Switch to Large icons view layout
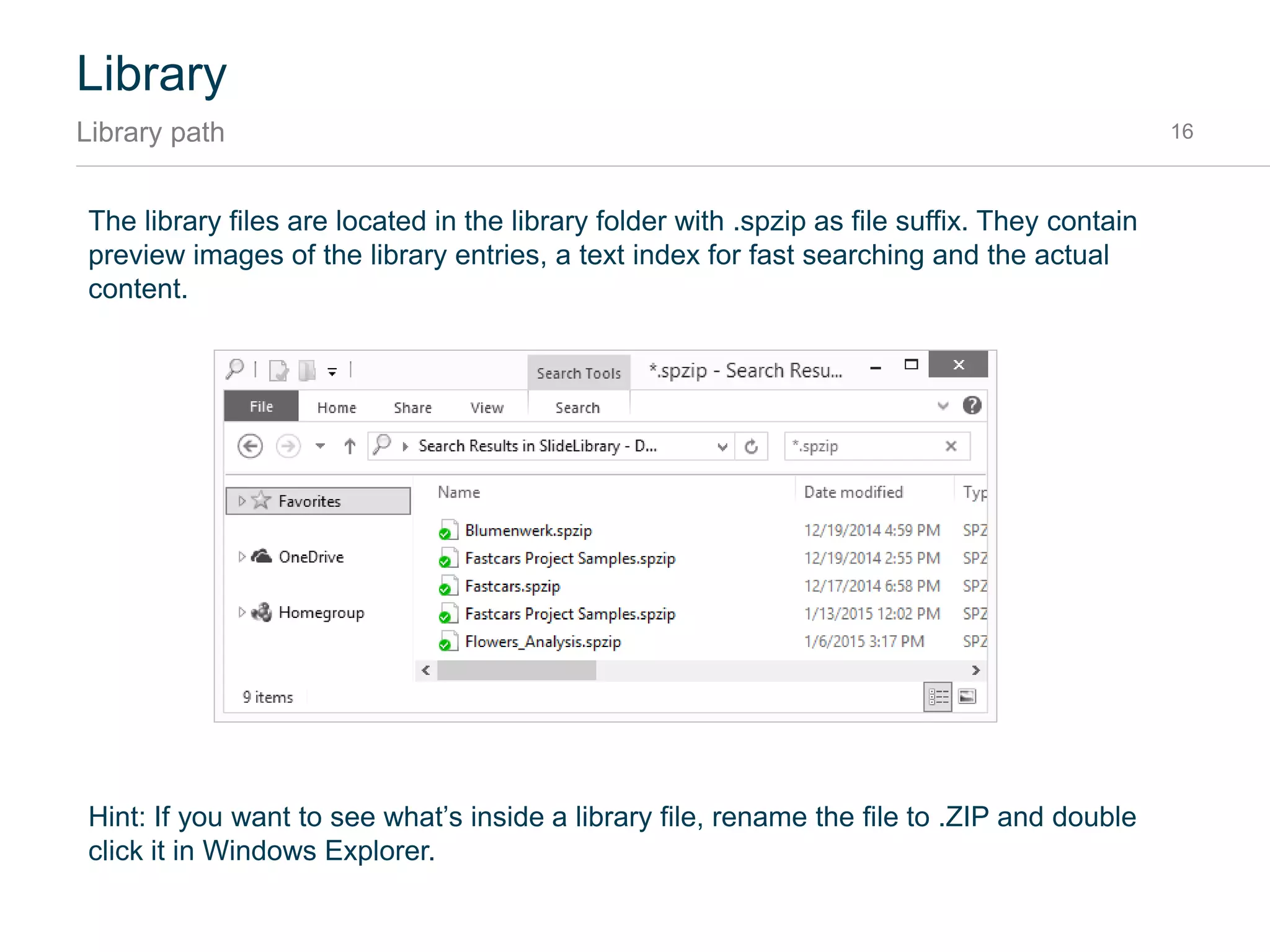 967,697
